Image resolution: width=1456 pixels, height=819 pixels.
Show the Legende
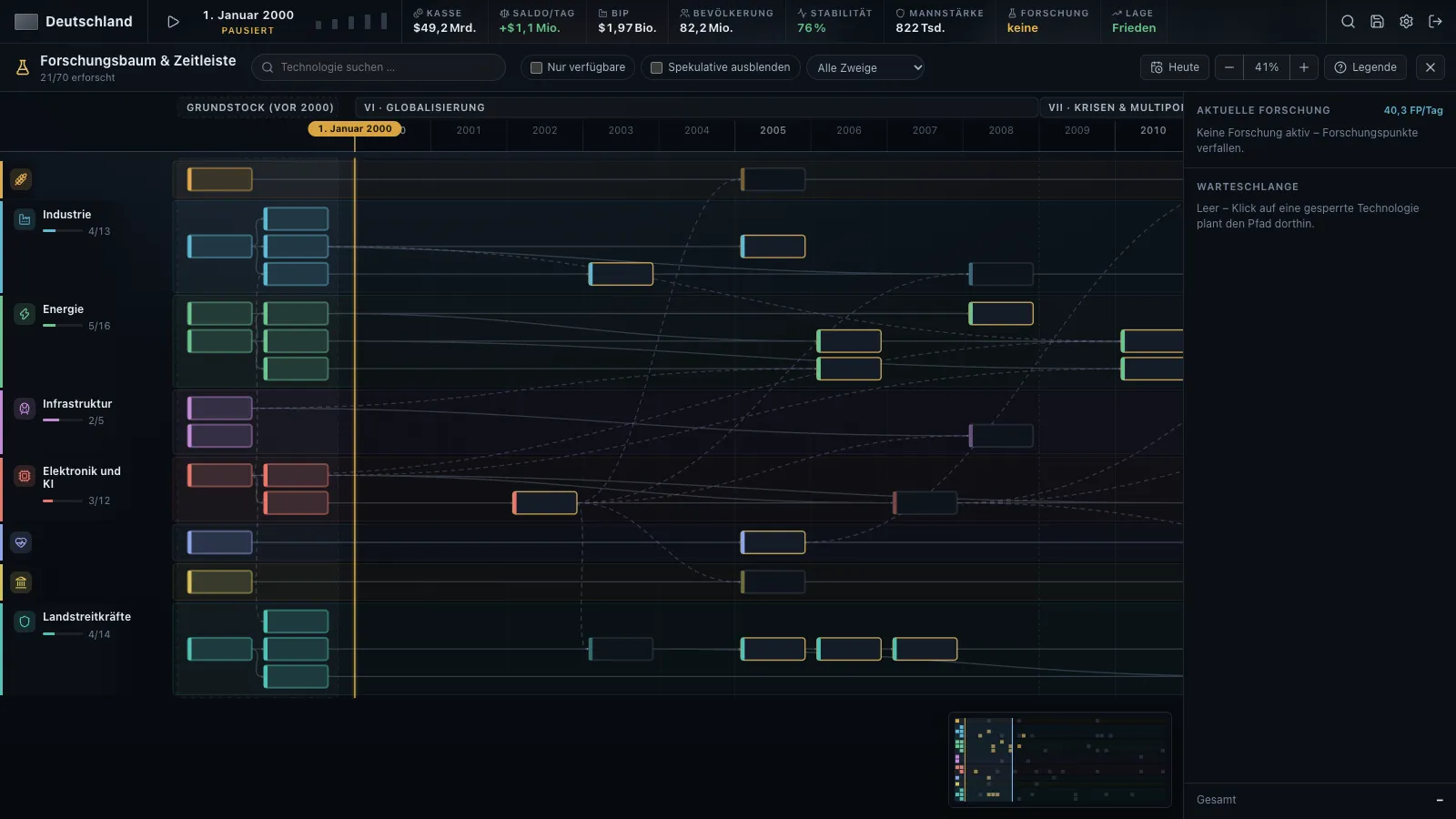click(x=1365, y=67)
